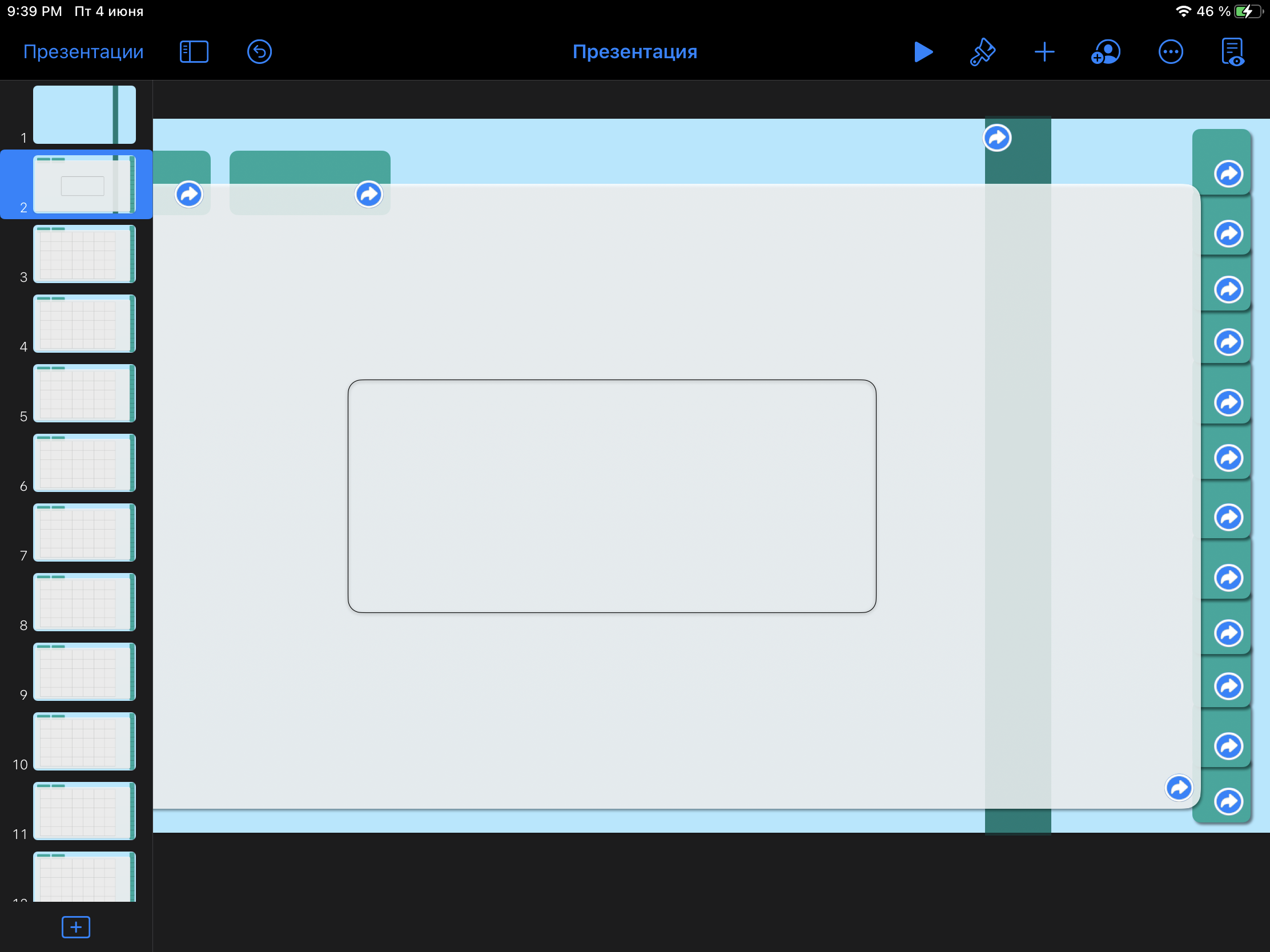Tap first link arrow on right side tabs

pos(1229,174)
